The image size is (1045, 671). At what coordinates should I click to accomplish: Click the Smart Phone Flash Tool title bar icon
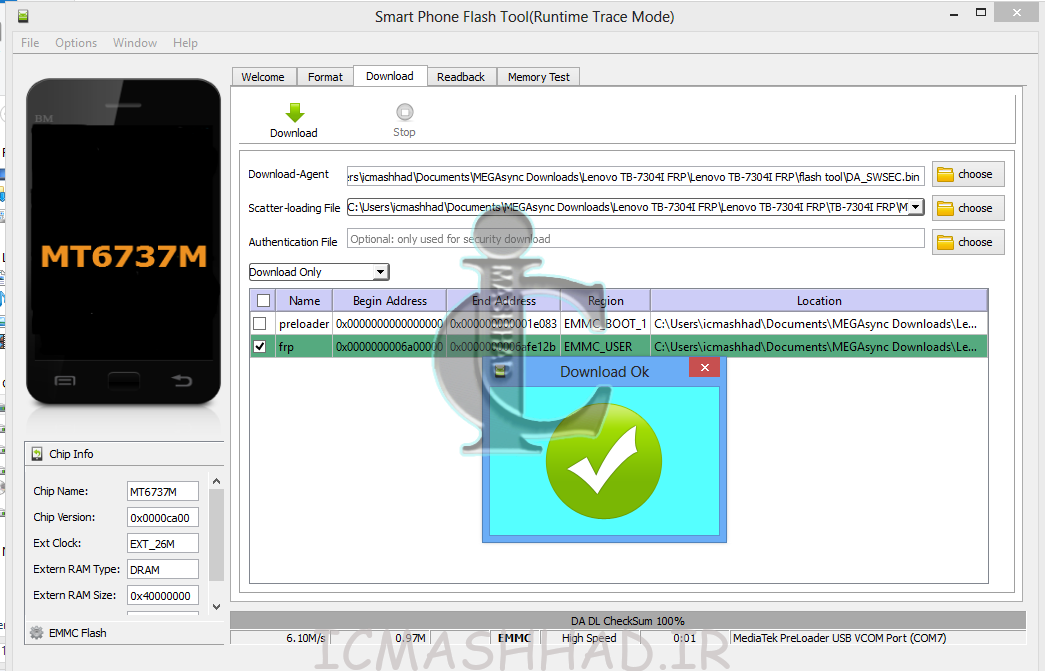click(x=23, y=16)
